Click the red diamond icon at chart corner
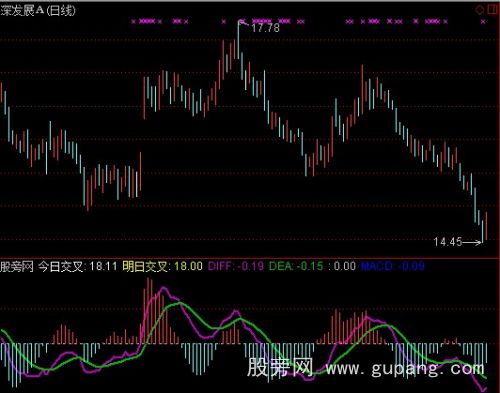The width and height of the screenshot is (500, 393). tap(479, 10)
